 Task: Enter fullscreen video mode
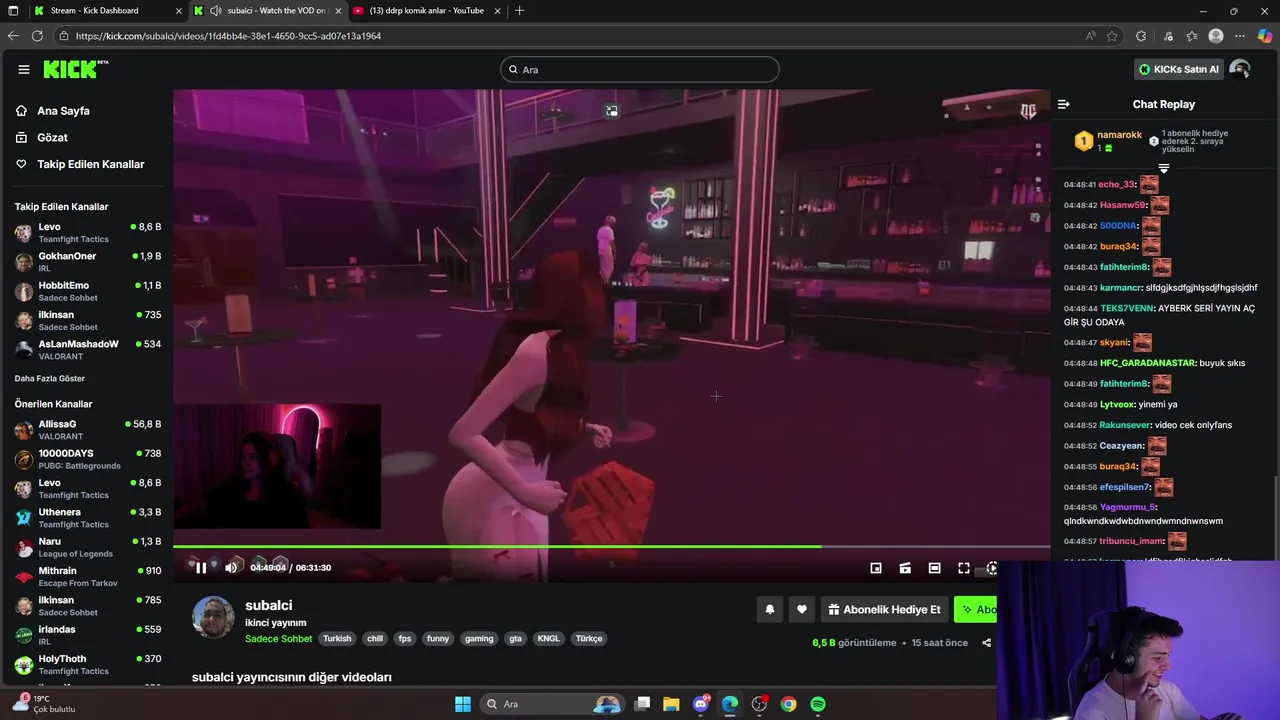[964, 568]
